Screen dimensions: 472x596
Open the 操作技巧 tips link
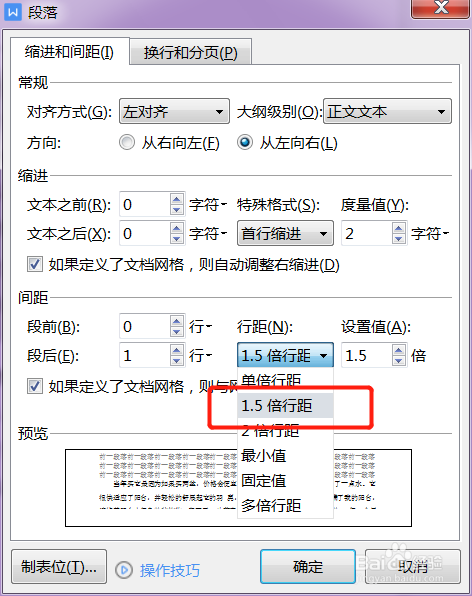point(169,570)
